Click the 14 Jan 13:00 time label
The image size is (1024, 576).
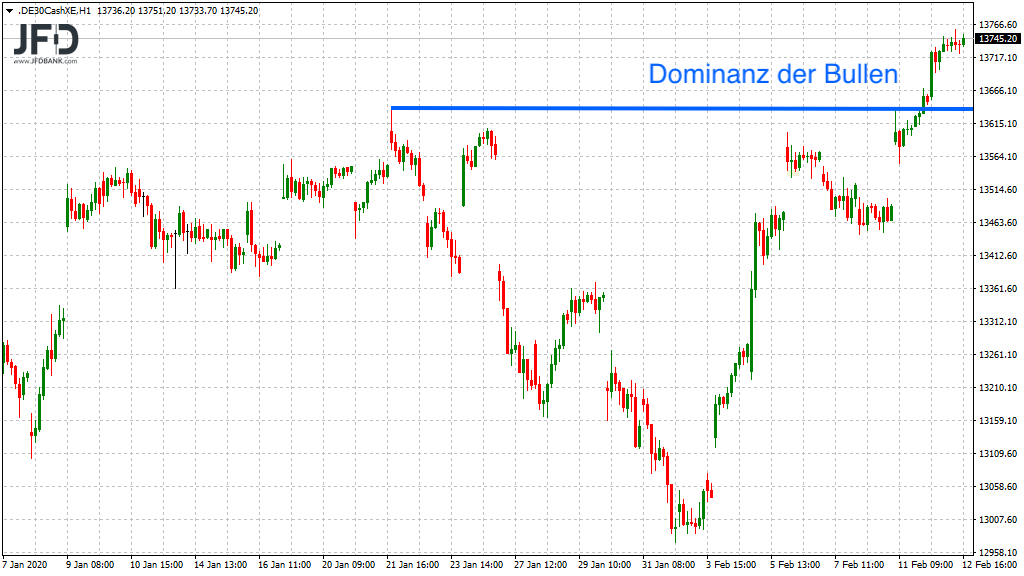(219, 565)
